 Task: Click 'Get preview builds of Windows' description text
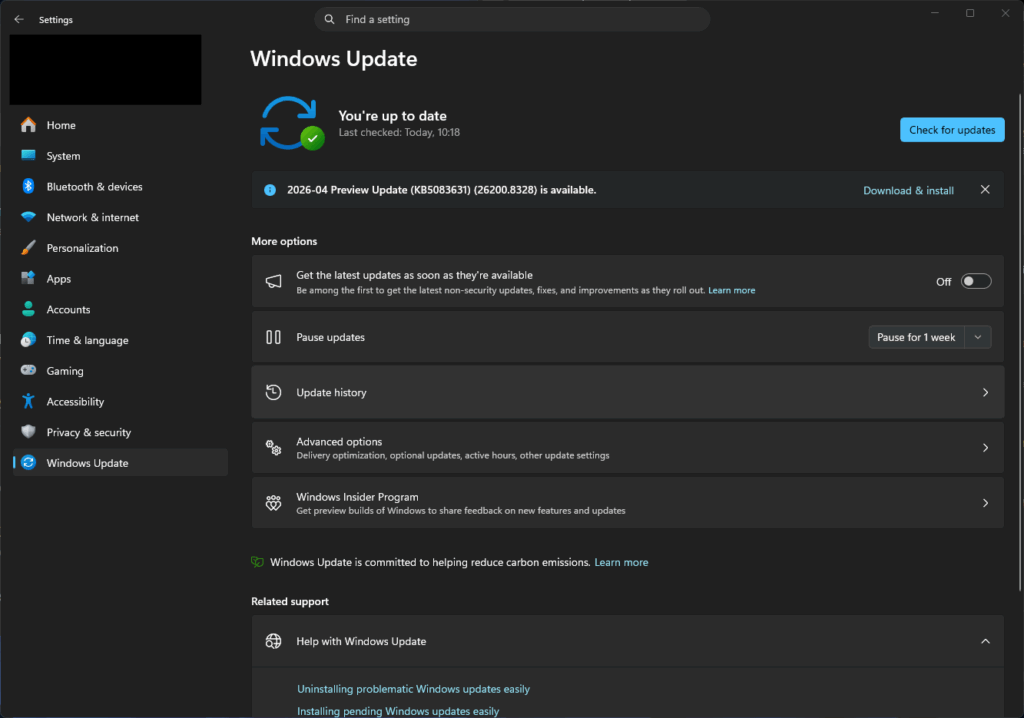click(x=460, y=511)
